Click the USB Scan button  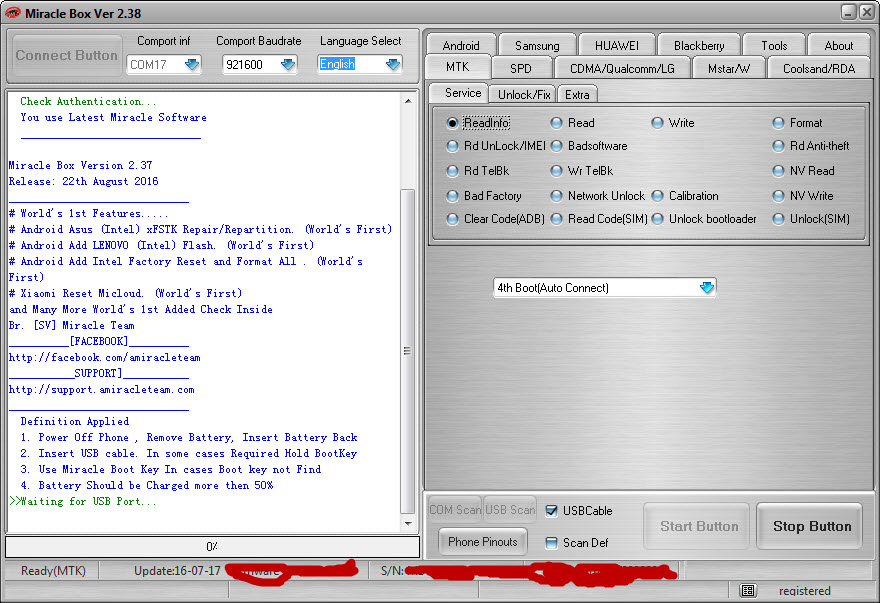pyautogui.click(x=510, y=510)
